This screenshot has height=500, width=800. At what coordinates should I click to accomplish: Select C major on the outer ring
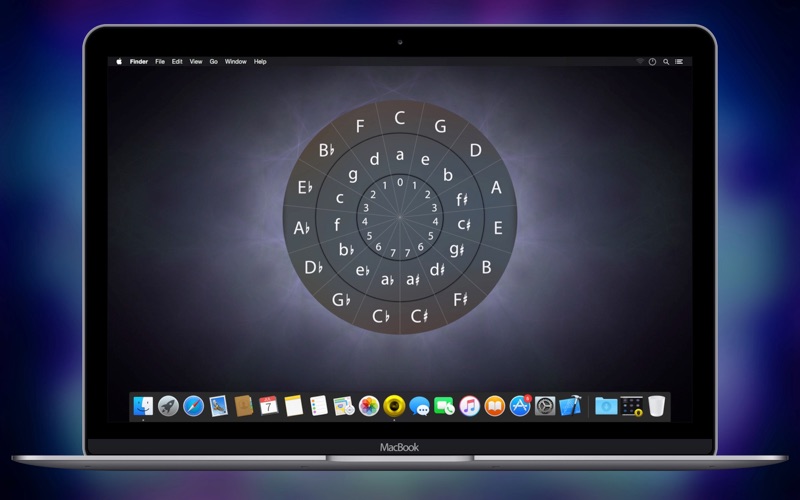(x=400, y=118)
